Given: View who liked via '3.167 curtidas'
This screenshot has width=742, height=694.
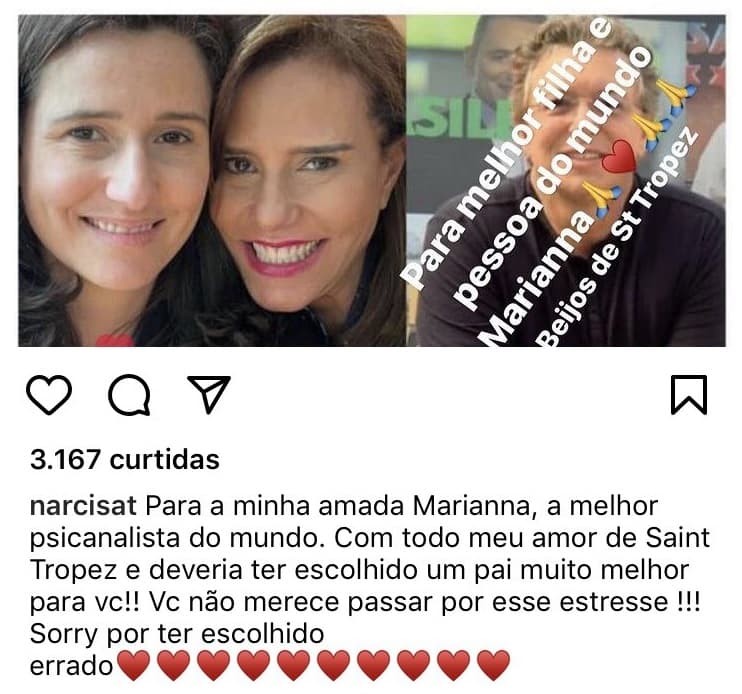Looking at the screenshot, I should click(x=125, y=459).
